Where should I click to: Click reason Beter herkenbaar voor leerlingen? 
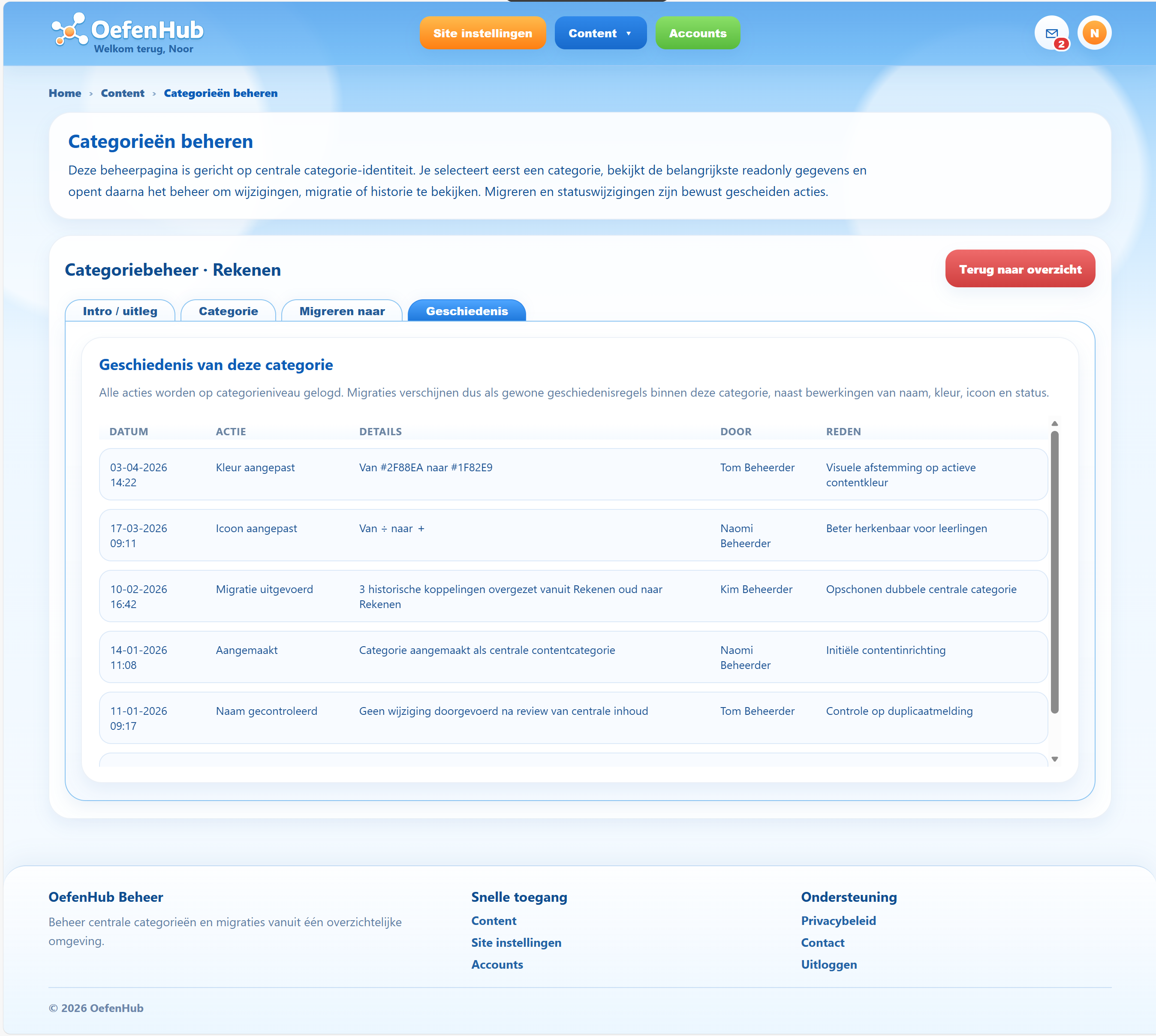(x=906, y=528)
